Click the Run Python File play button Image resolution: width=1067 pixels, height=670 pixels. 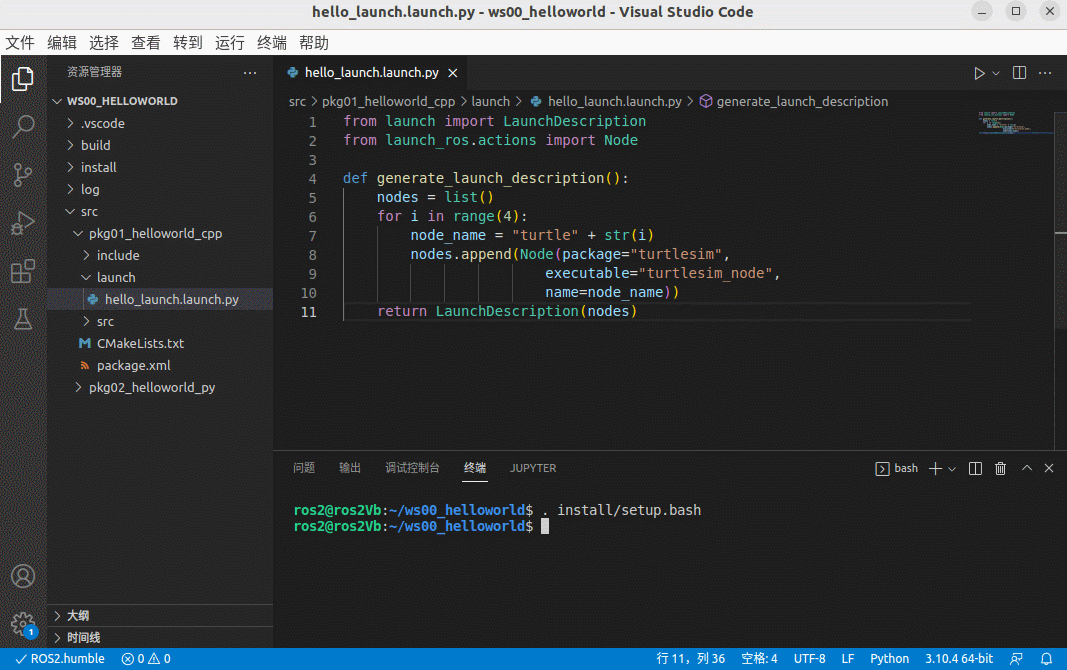[x=979, y=73]
